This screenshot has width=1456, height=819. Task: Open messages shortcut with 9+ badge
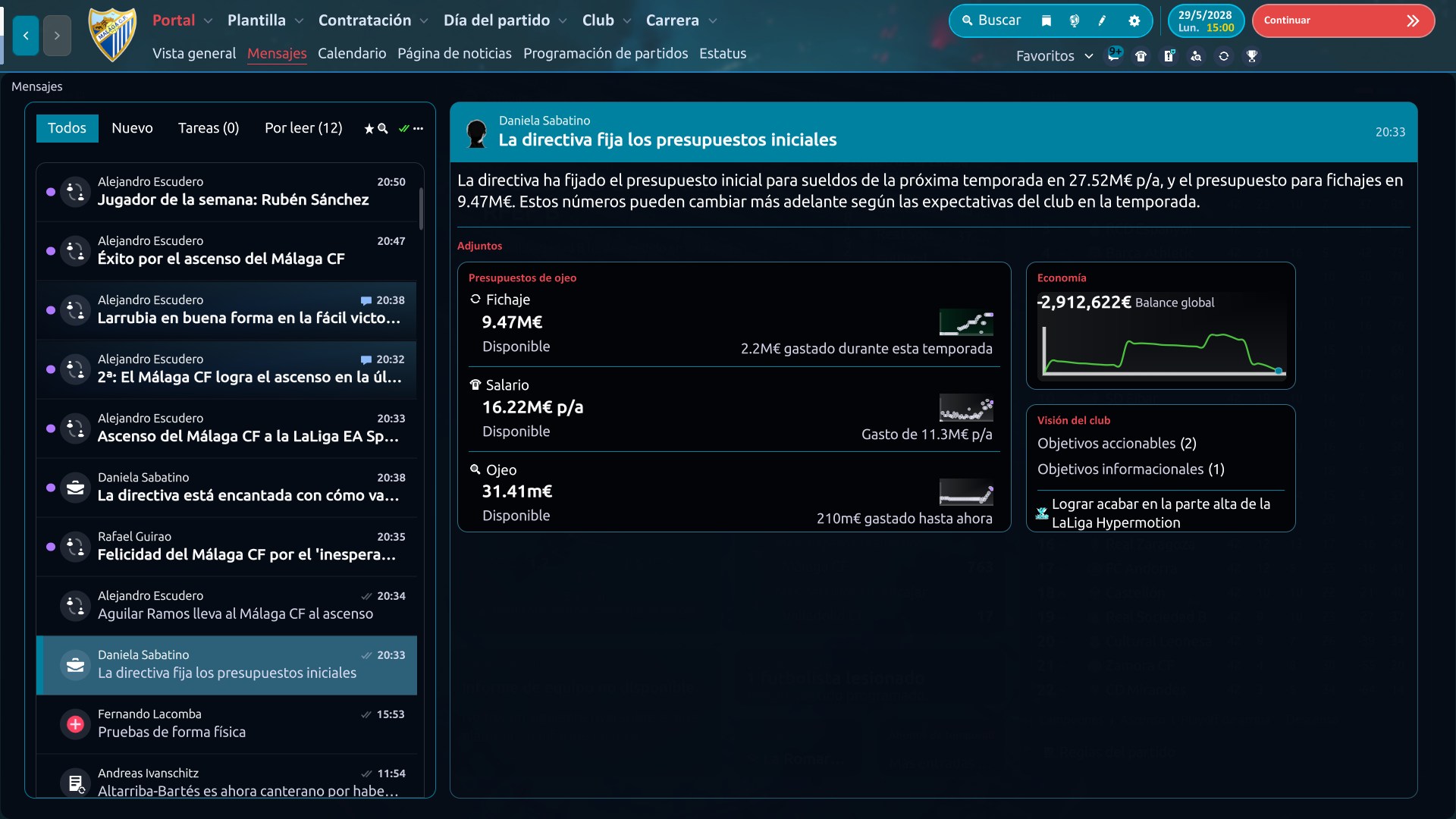point(1113,55)
